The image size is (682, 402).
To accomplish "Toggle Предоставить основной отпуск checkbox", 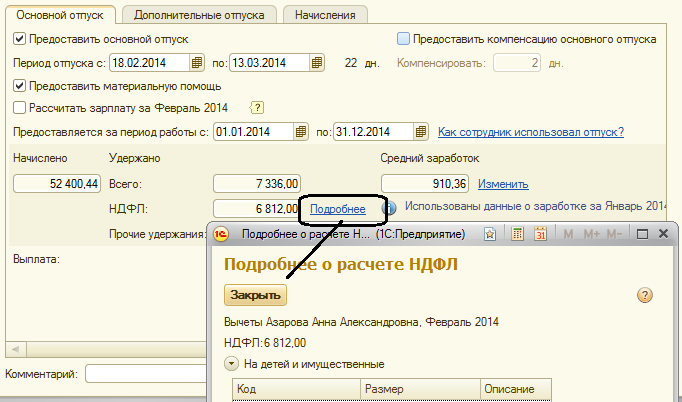I will (19, 39).
